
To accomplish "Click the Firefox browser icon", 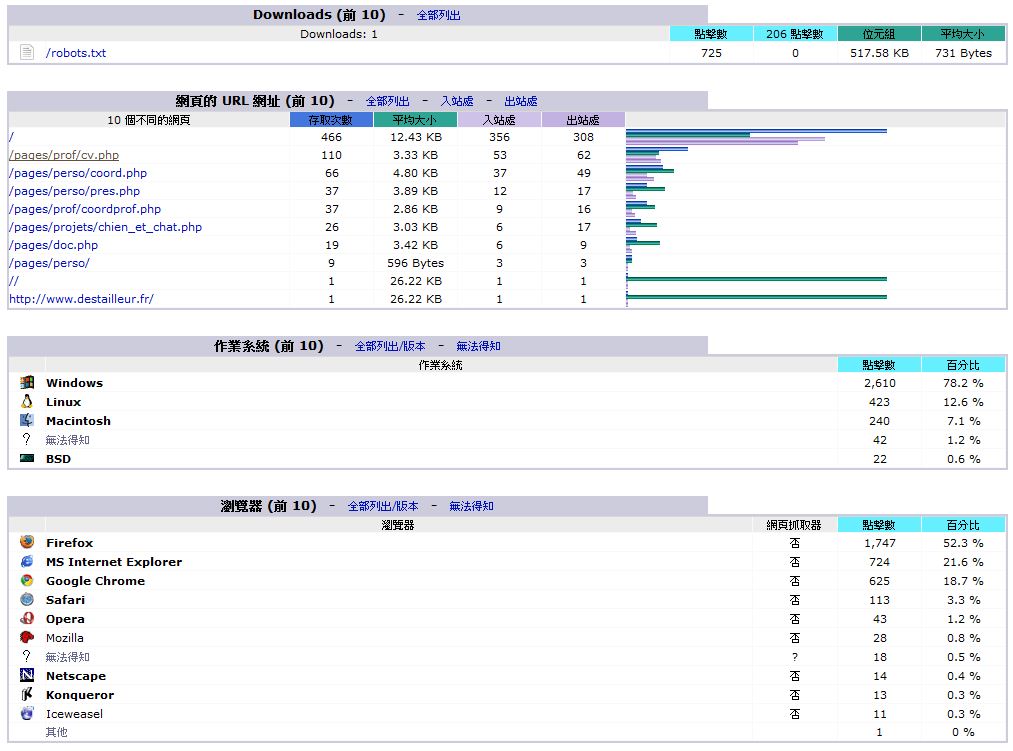I will [x=27, y=542].
